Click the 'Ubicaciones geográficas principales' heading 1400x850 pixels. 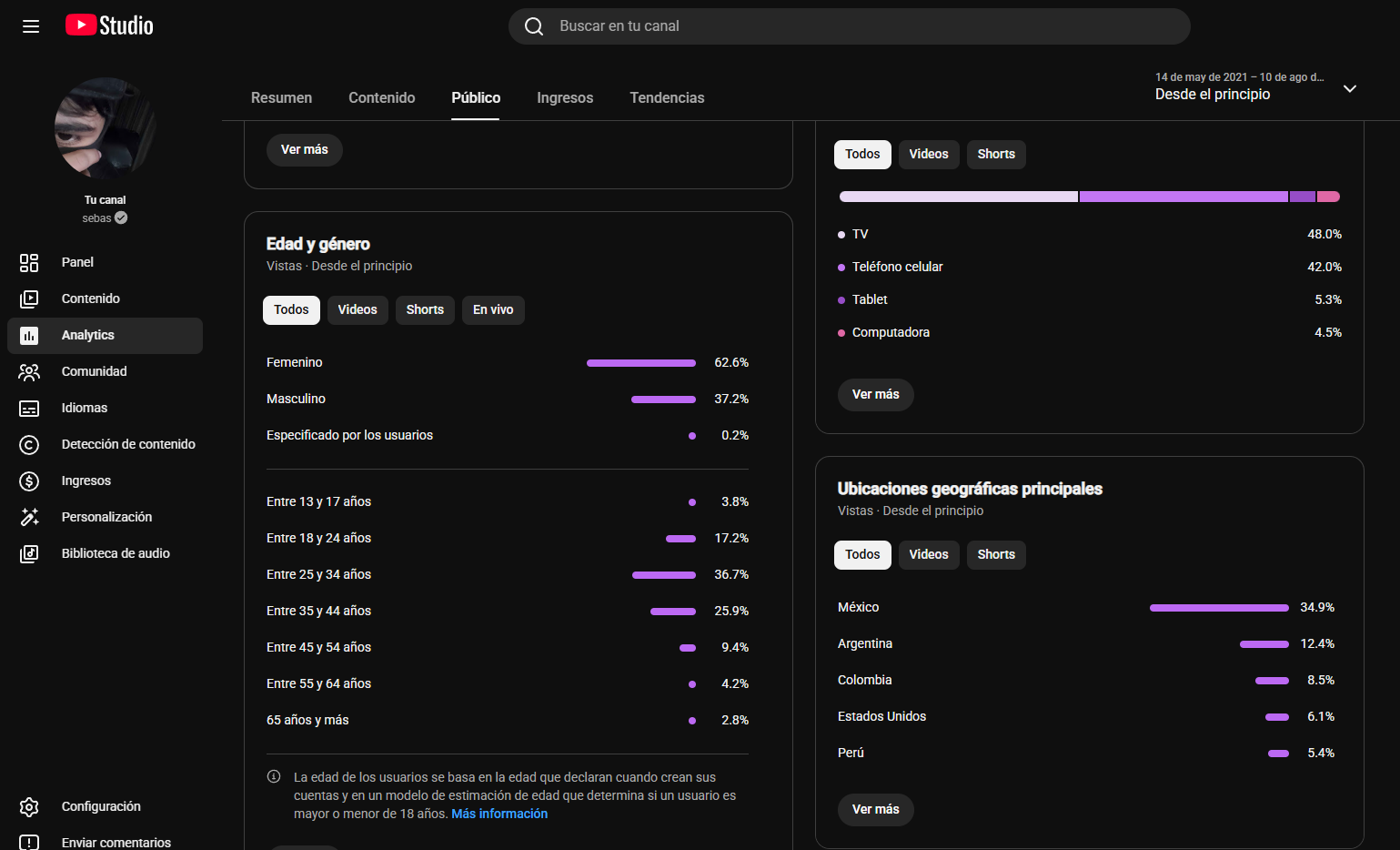click(x=970, y=489)
